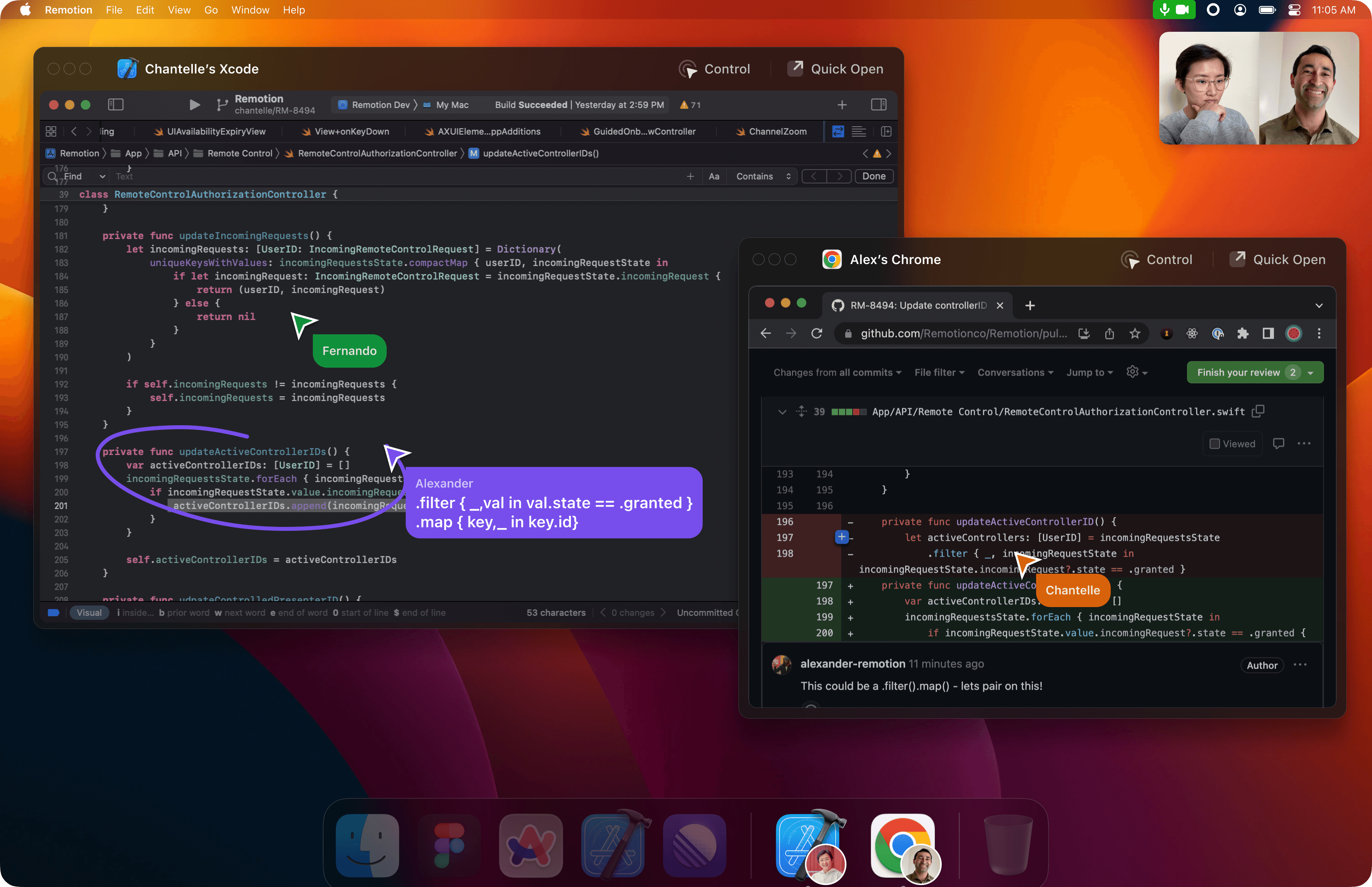Switch to View+onKeyDown tab
The height and width of the screenshot is (887, 1372).
point(345,131)
